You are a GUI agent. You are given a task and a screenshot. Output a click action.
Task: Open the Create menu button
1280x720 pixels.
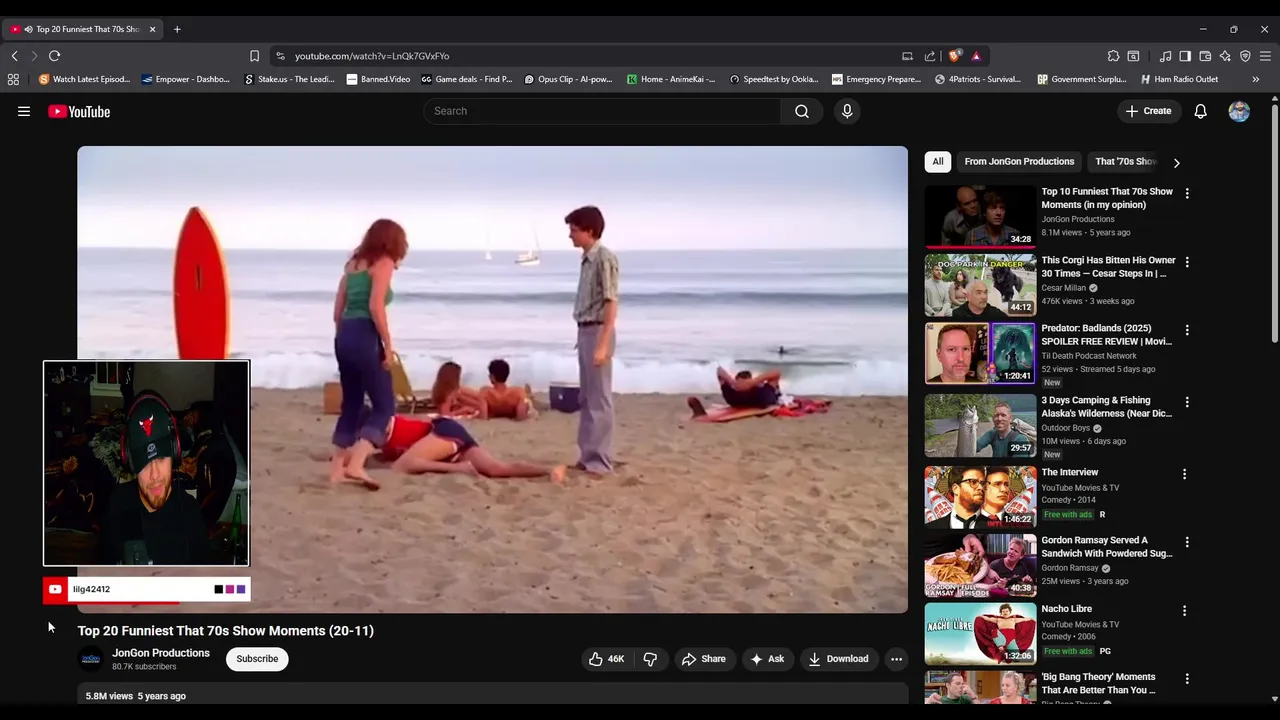click(x=1148, y=111)
